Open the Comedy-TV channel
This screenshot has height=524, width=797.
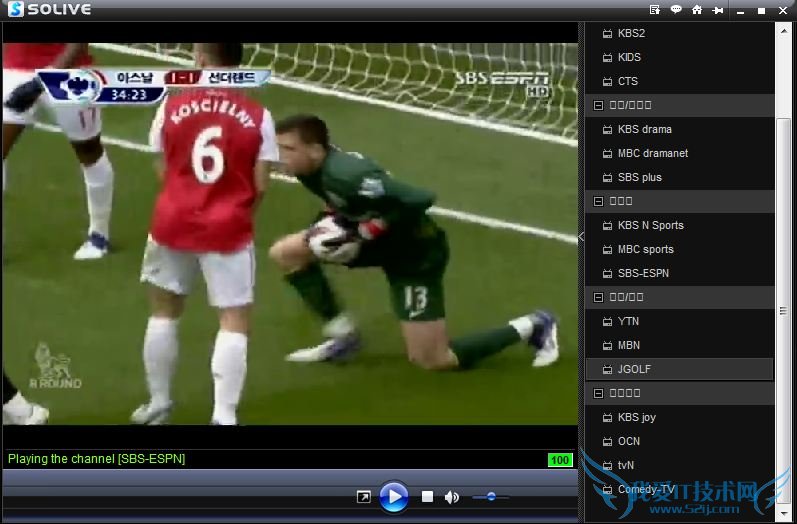coord(679,489)
